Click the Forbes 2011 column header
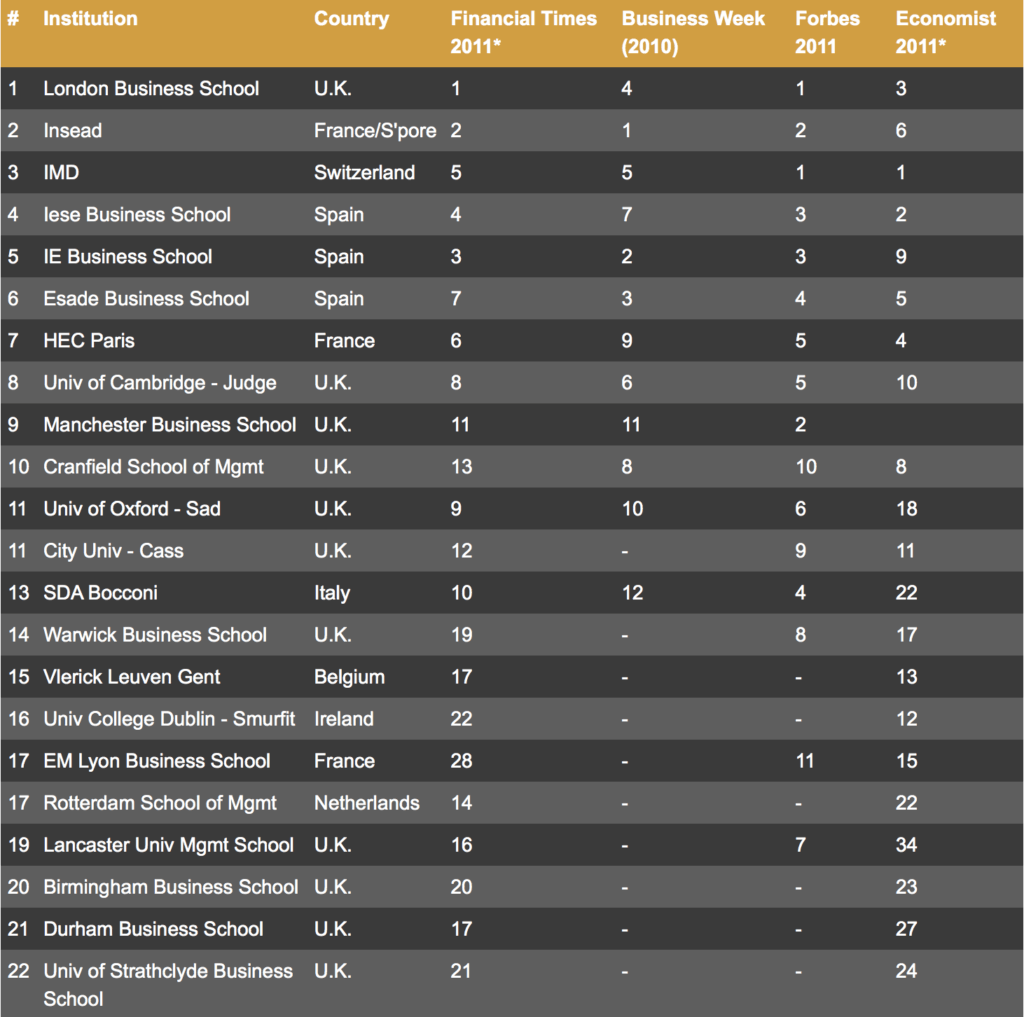This screenshot has height=1017, width=1024. tap(827, 32)
